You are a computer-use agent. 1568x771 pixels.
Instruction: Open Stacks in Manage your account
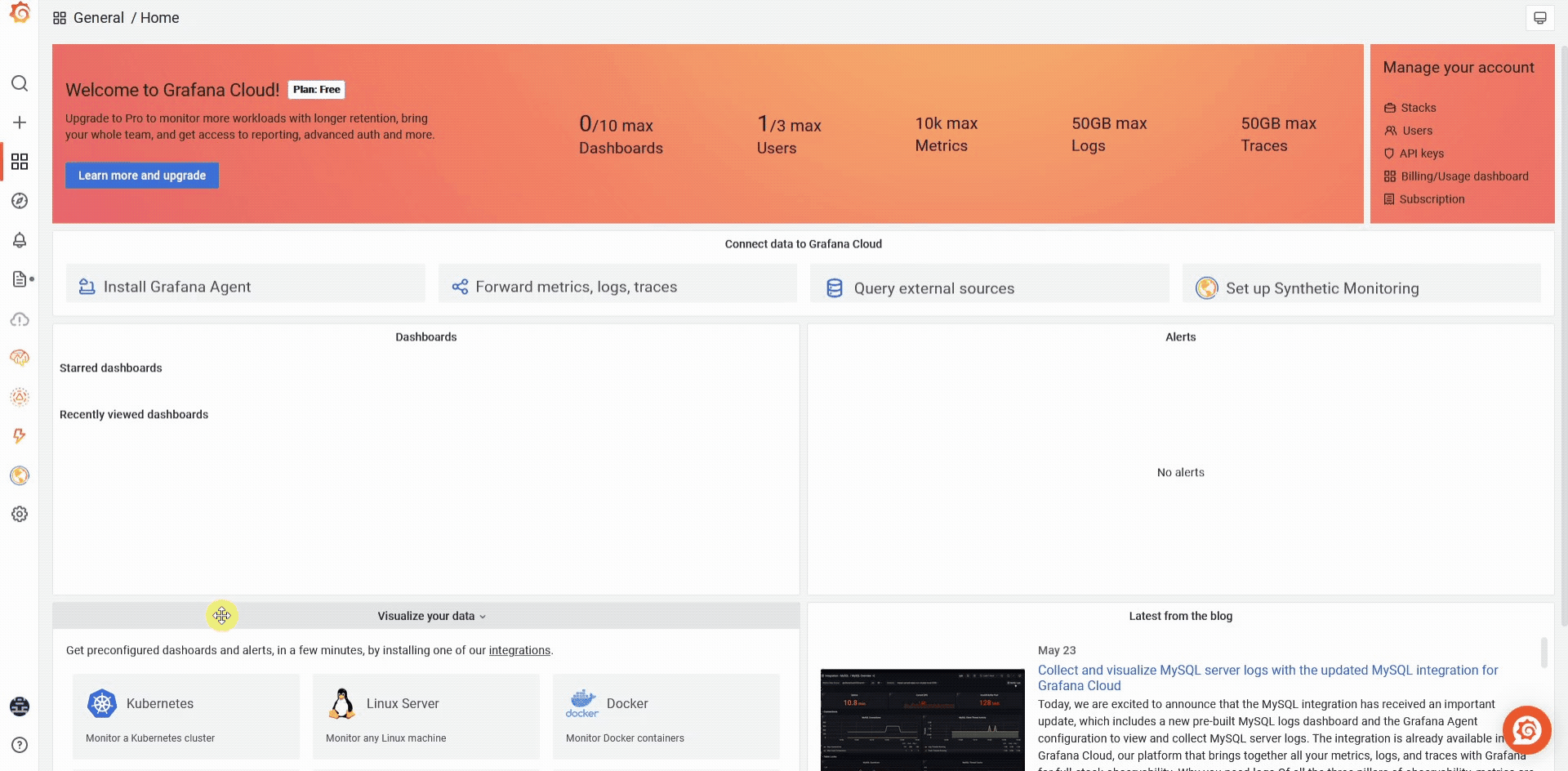tap(1418, 108)
